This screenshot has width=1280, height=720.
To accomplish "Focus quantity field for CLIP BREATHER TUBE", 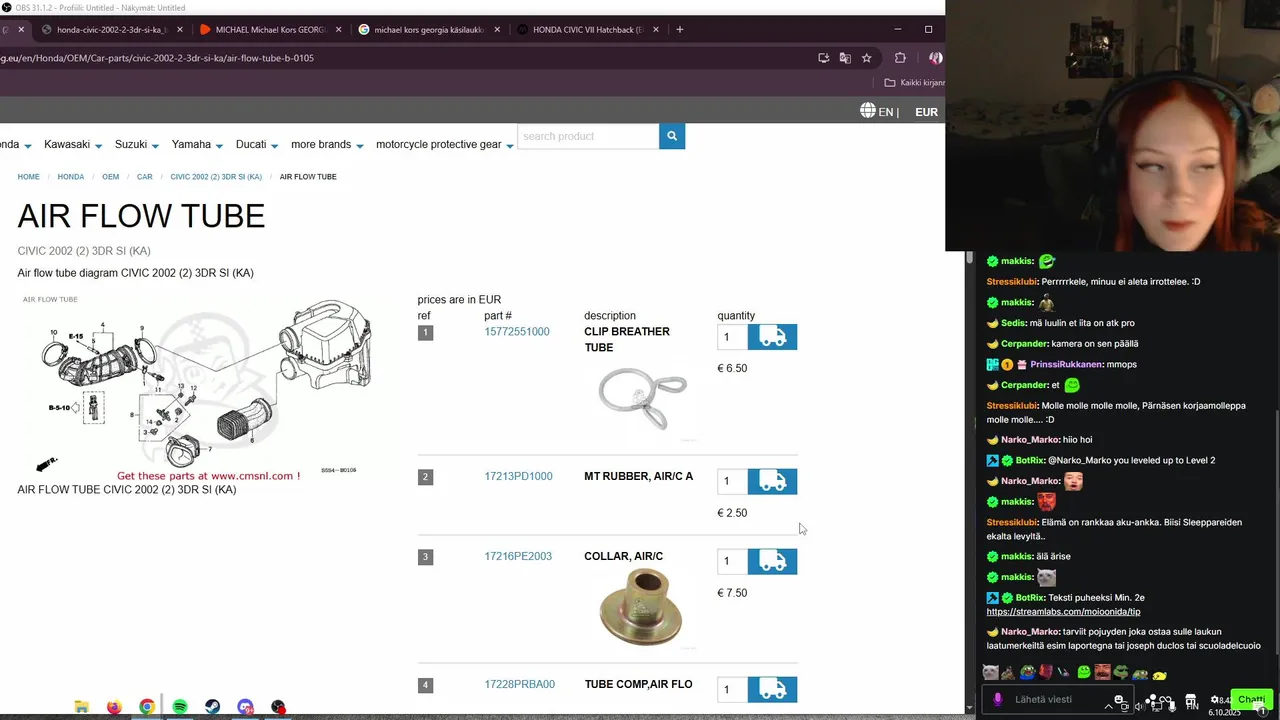I will pyautogui.click(x=732, y=337).
